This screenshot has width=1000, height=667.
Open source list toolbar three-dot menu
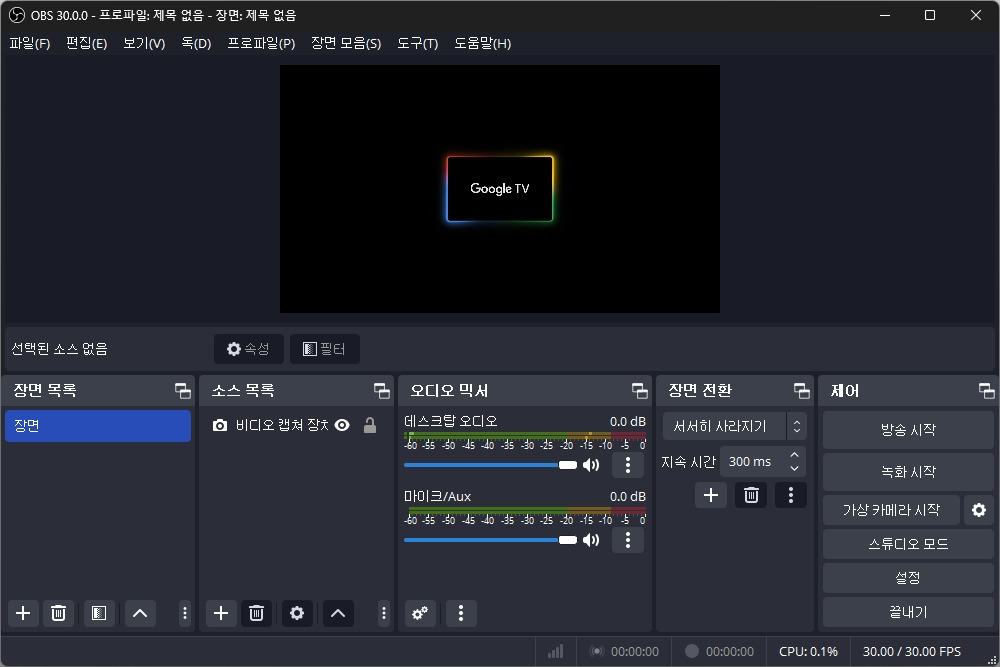(x=383, y=613)
